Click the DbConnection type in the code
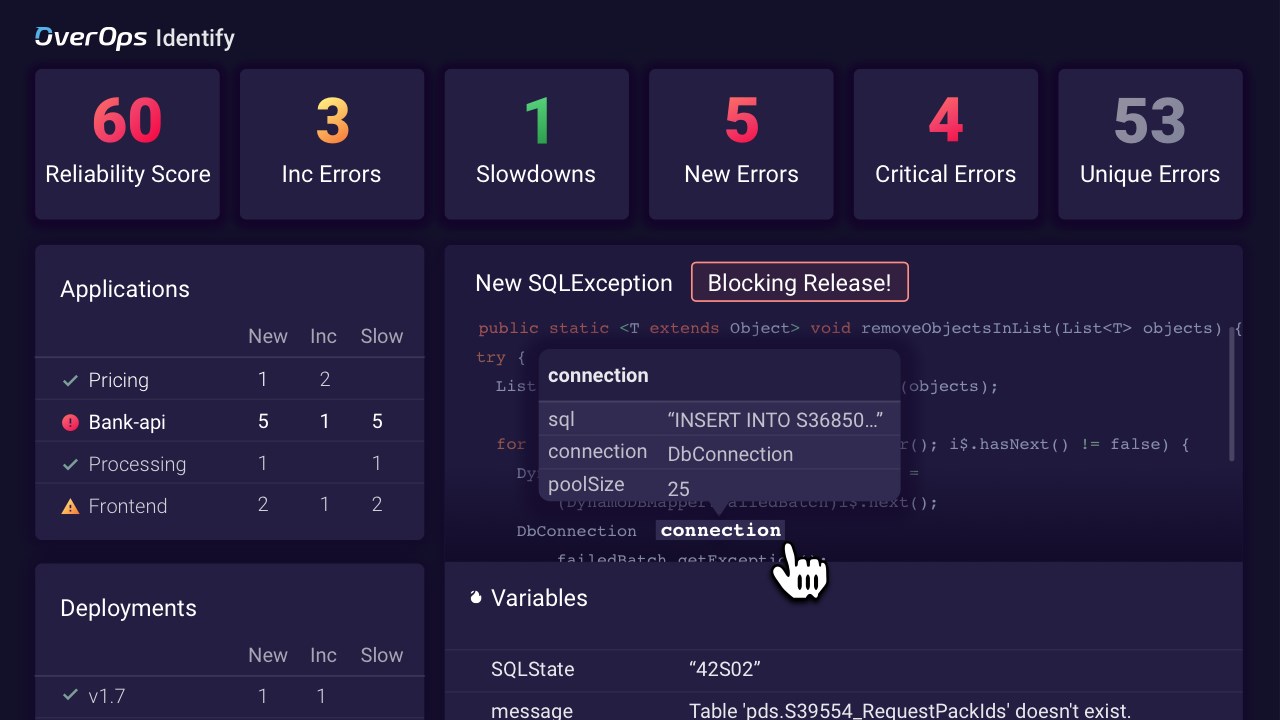1280x720 pixels. point(576,531)
